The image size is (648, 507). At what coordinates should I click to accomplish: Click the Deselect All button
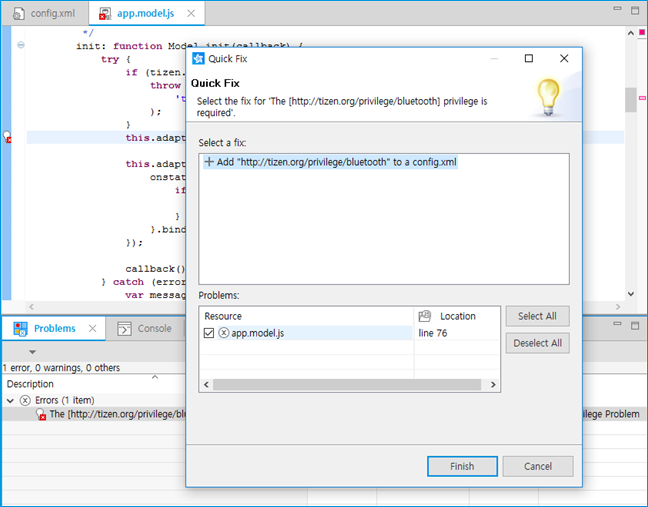(537, 343)
